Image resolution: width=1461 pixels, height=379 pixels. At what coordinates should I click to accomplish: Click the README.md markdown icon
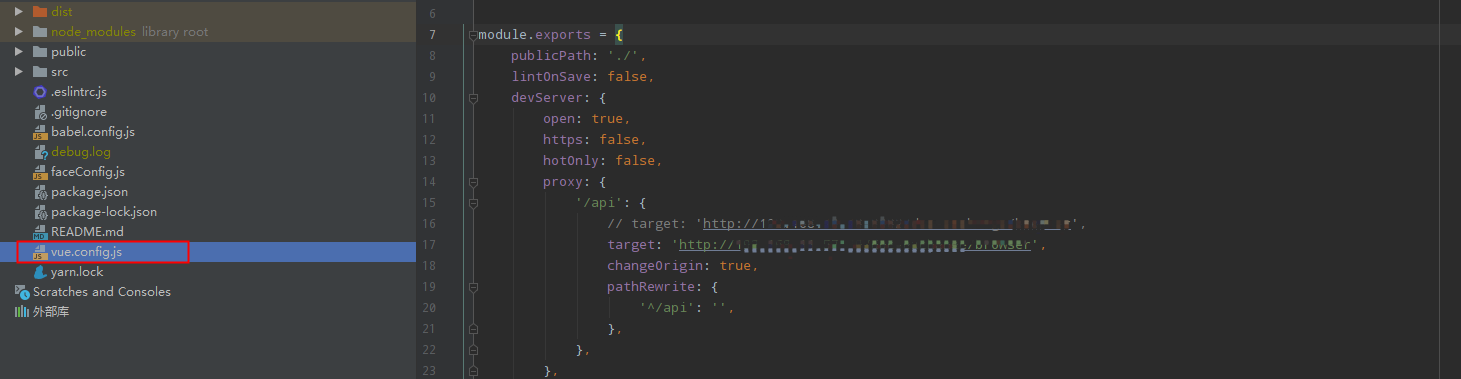coord(40,231)
